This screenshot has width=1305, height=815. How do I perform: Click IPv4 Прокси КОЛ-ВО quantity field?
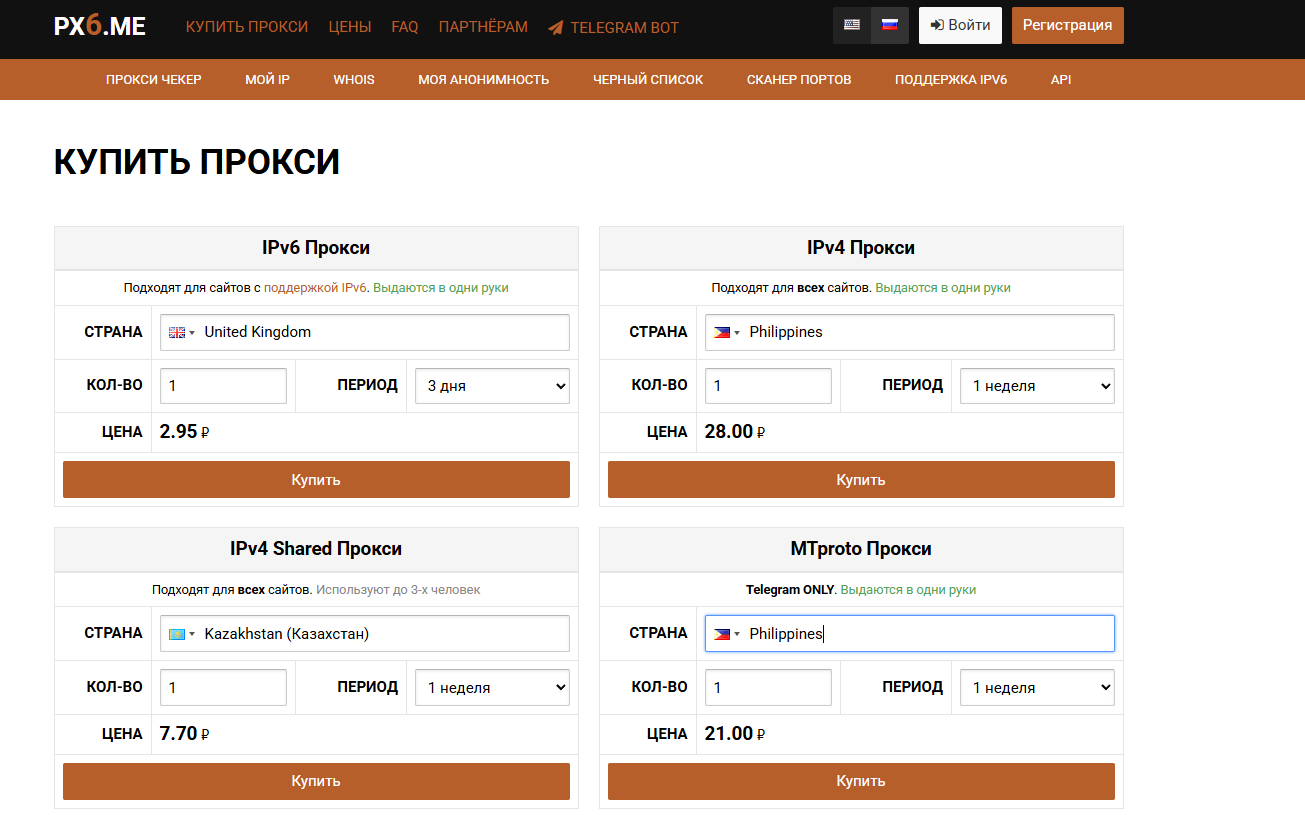coord(768,386)
